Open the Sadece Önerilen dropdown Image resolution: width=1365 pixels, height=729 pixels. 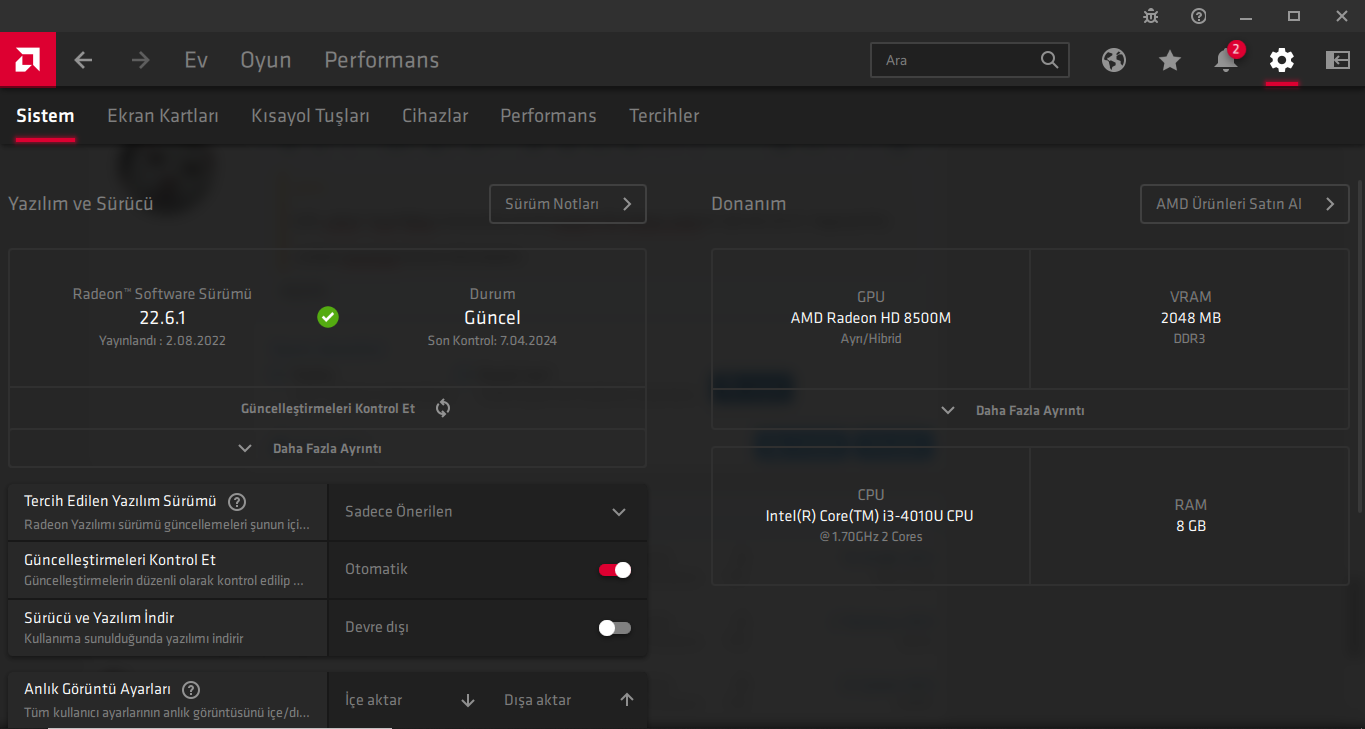487,512
